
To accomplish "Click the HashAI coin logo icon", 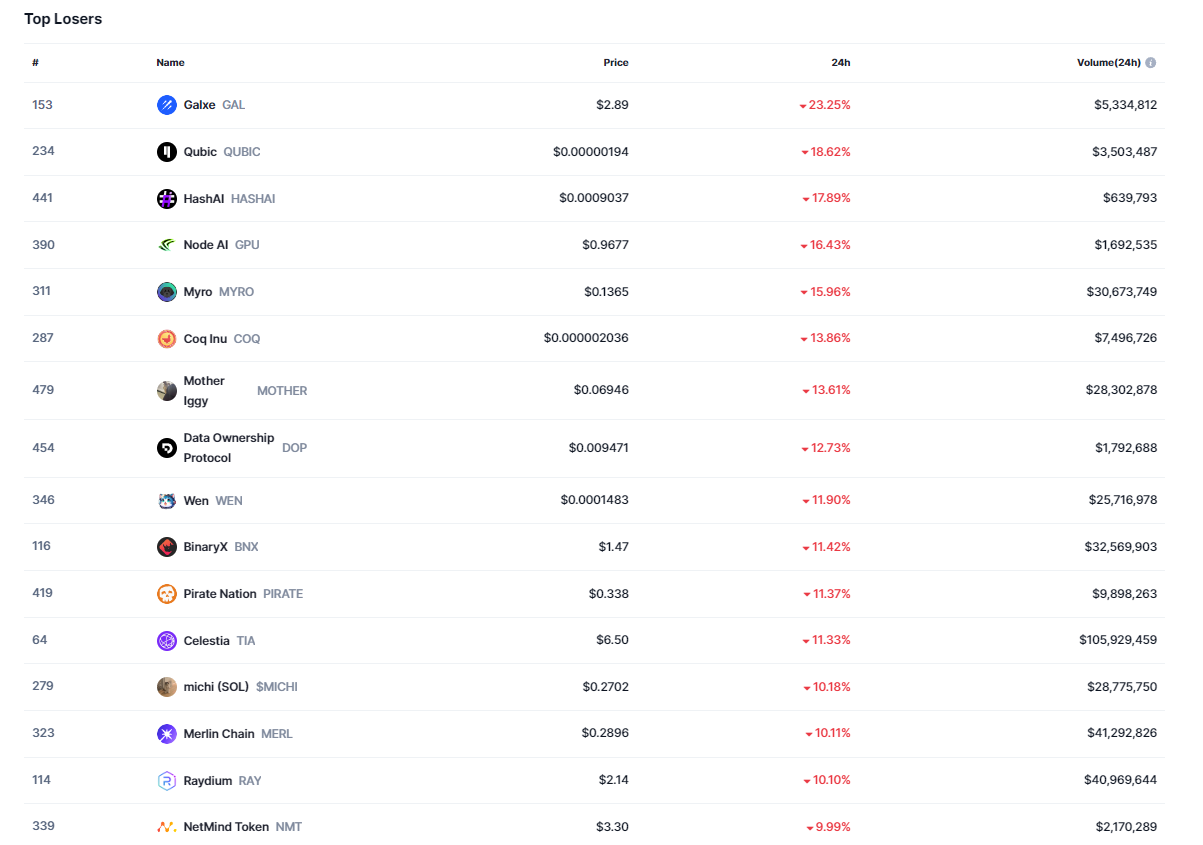I will tap(167, 199).
